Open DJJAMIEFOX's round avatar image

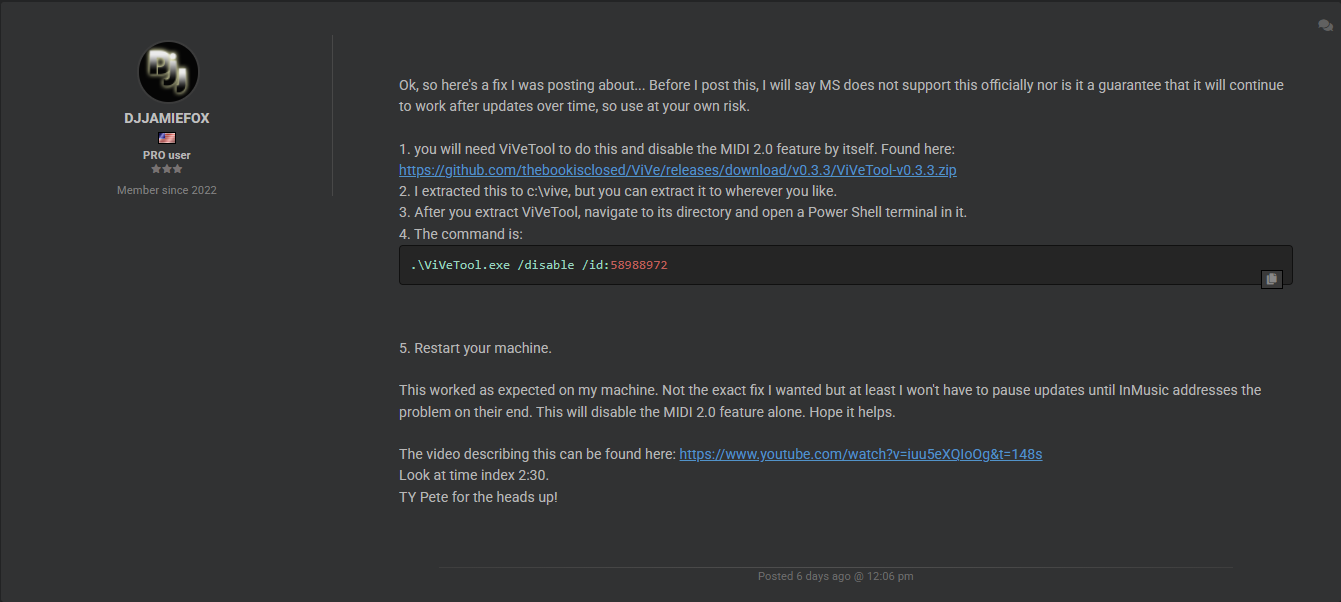coord(167,72)
